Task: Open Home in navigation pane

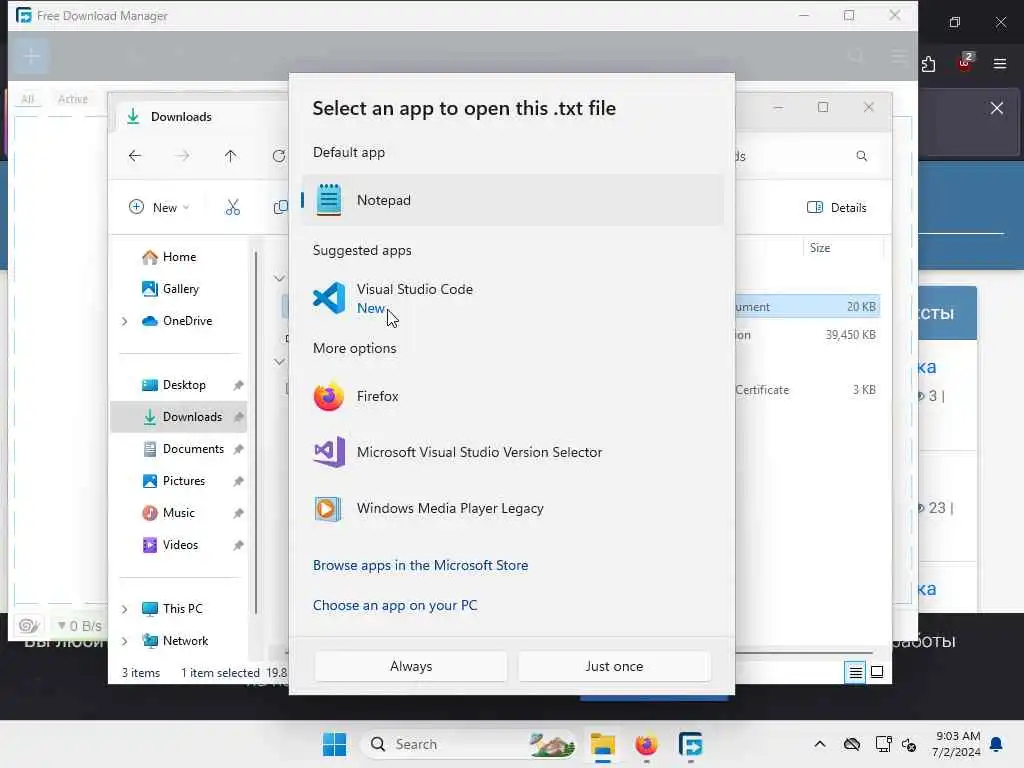Action: tap(179, 257)
